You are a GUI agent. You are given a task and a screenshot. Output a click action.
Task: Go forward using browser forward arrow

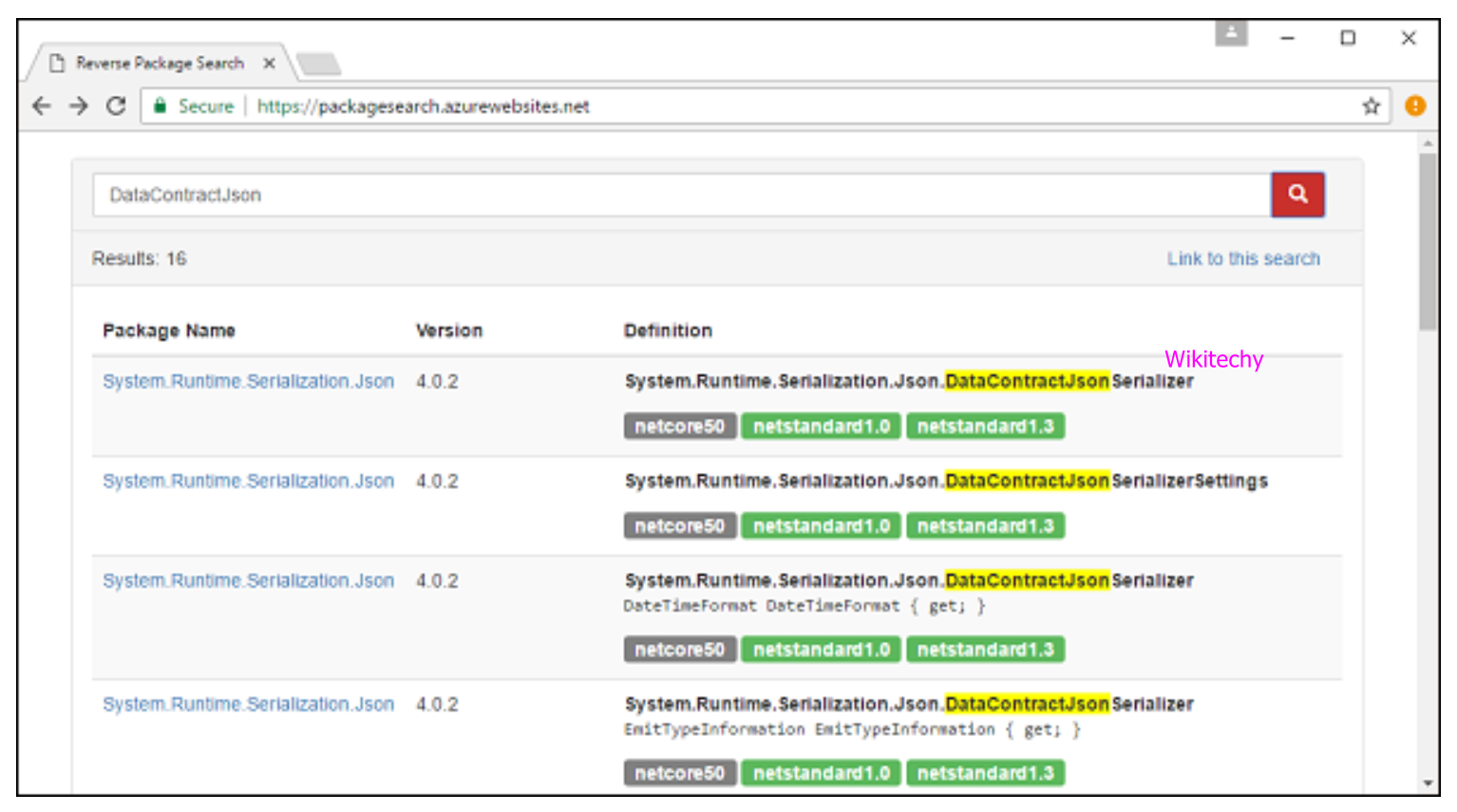(79, 106)
